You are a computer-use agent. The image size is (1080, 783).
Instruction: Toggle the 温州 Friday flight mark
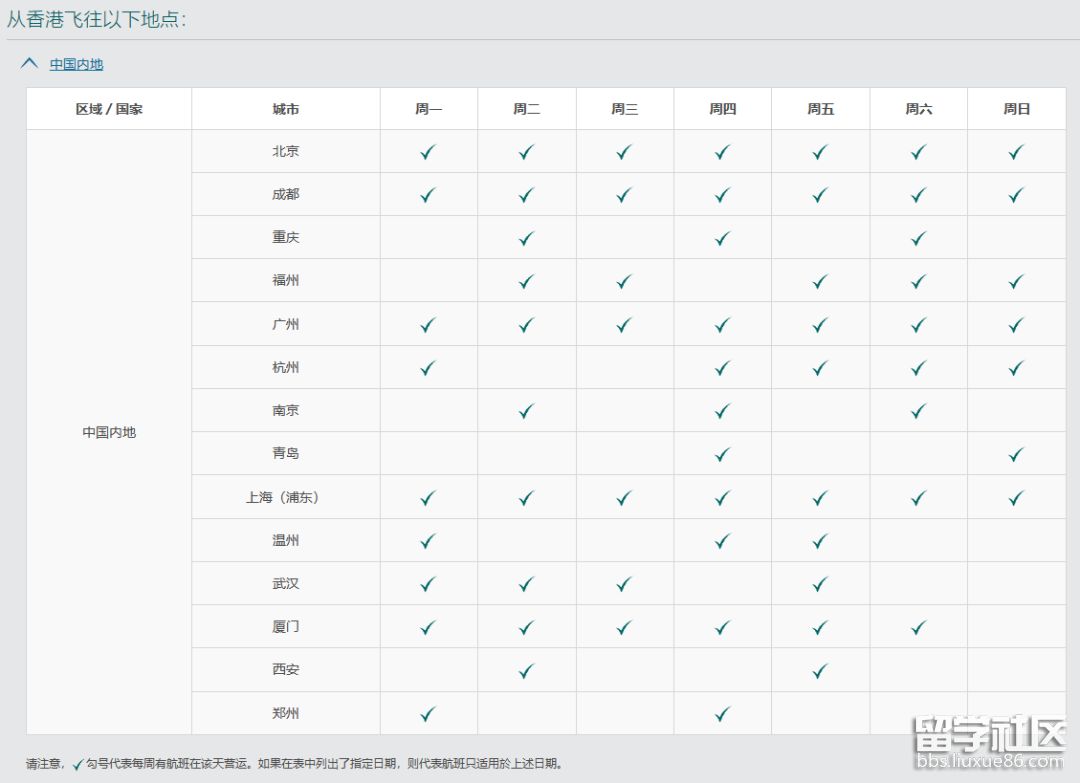tap(820, 539)
